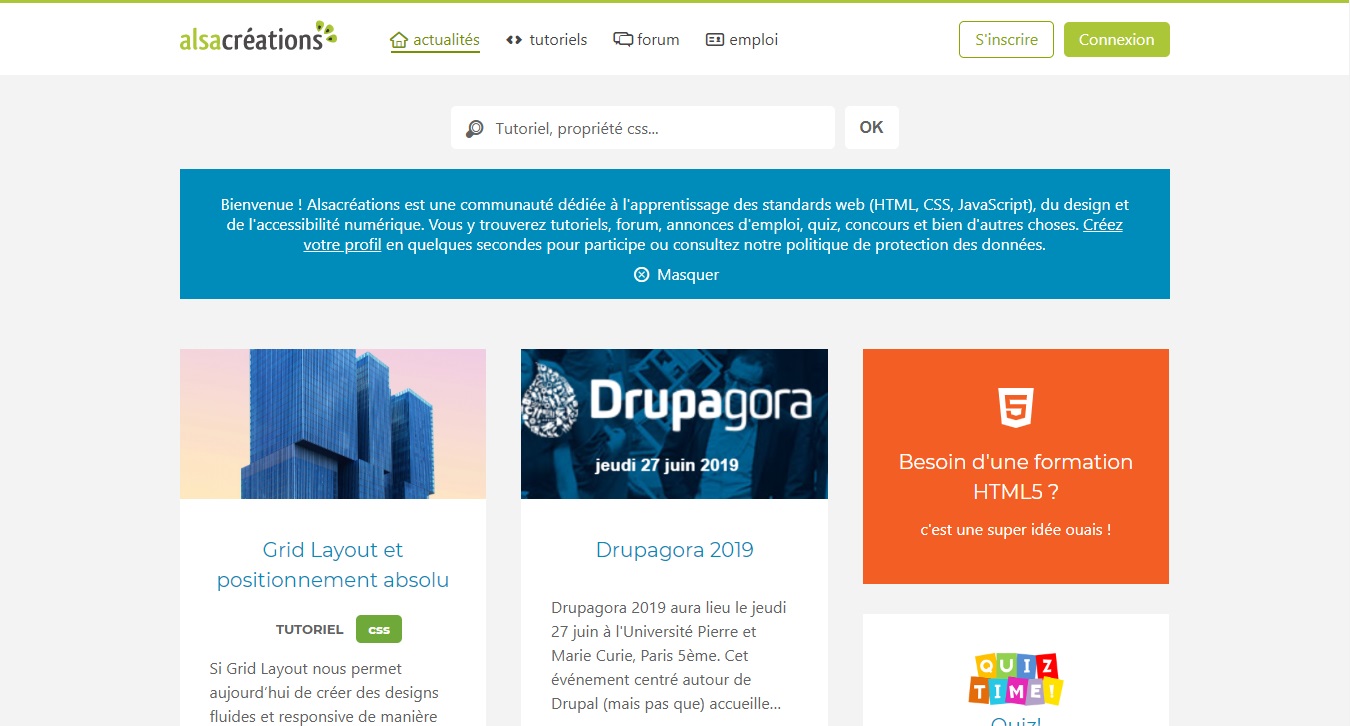Viewport: 1350px width, 726px height.
Task: Click the TUTORIEL category label
Action: pos(310,629)
